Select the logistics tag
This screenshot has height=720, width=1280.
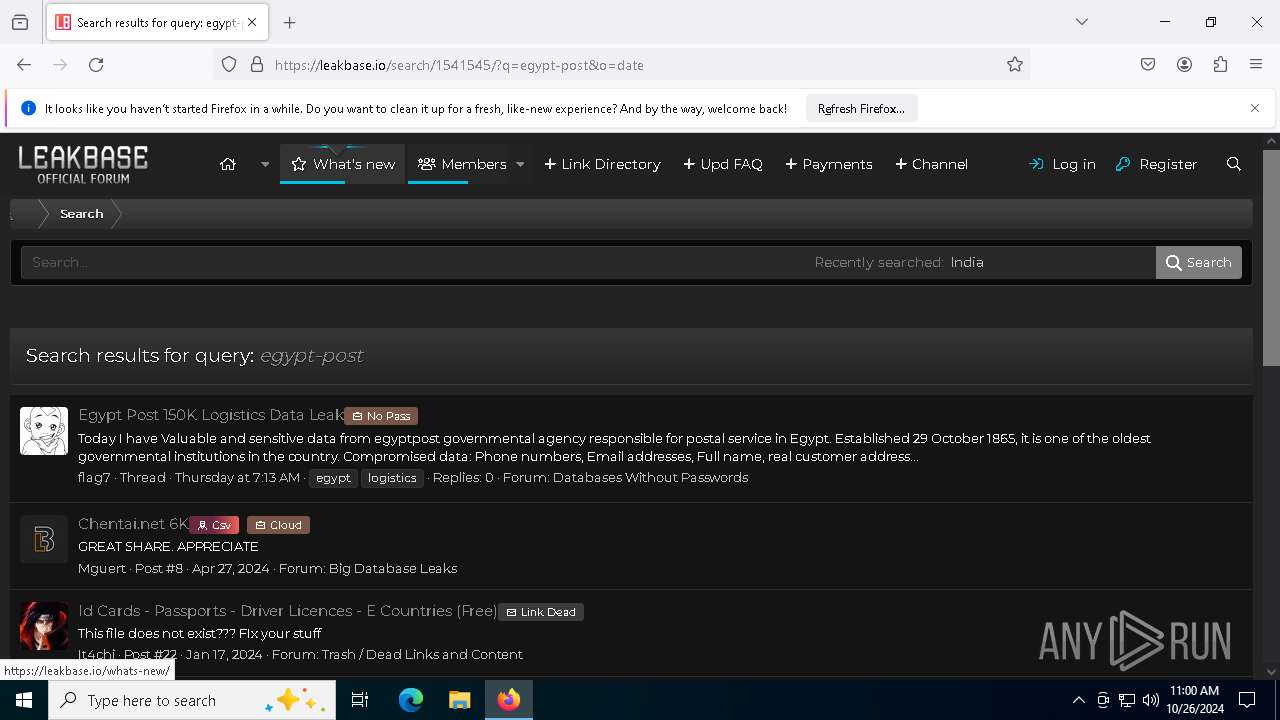click(x=392, y=478)
